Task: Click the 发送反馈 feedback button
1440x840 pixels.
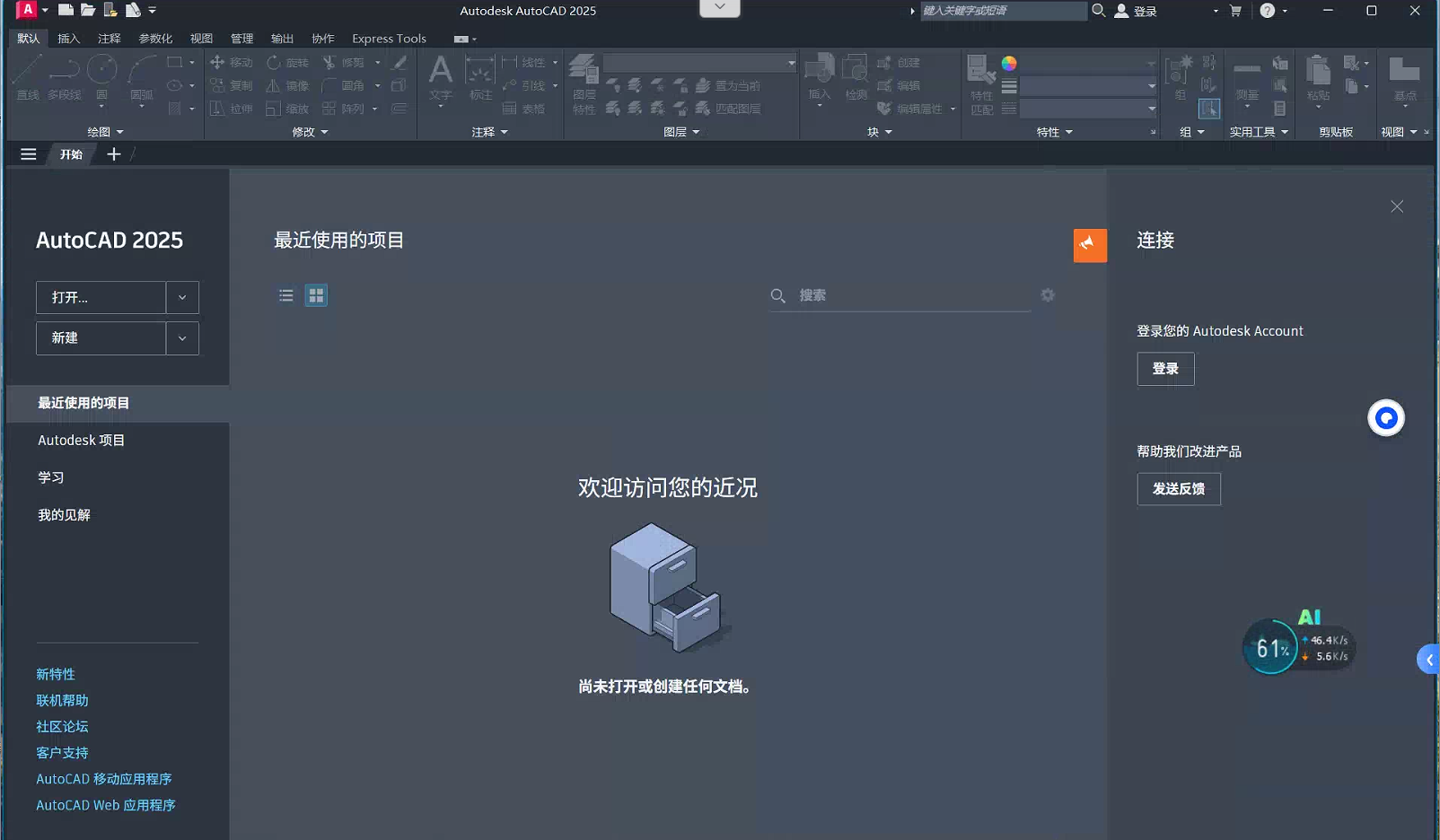Action: point(1178,489)
